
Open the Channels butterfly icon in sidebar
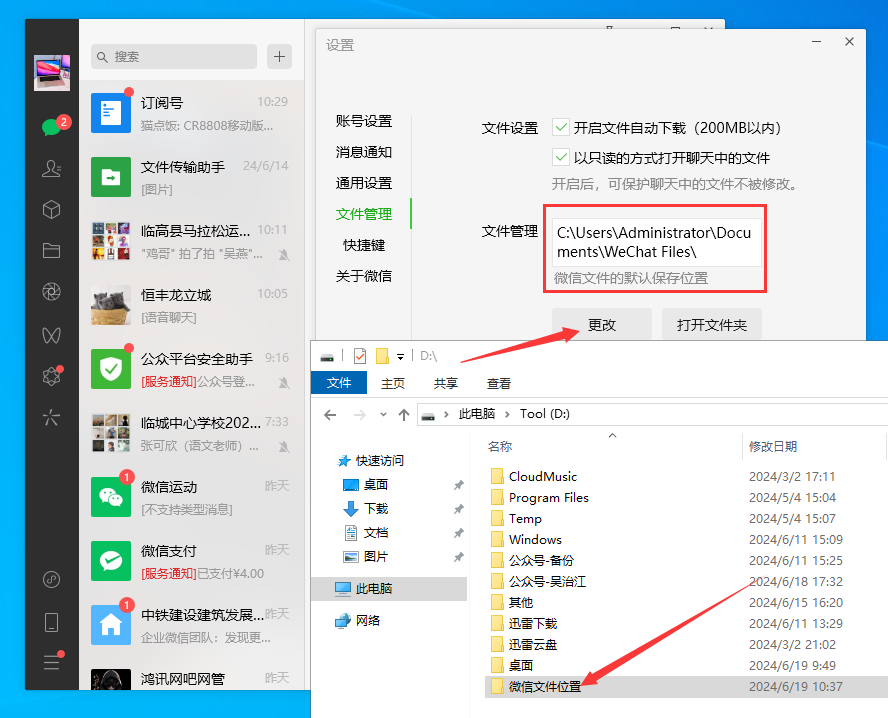pyautogui.click(x=51, y=334)
